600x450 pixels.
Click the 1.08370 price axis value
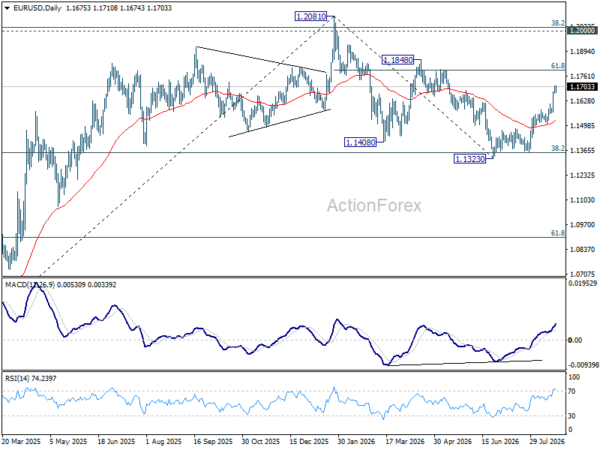click(582, 249)
